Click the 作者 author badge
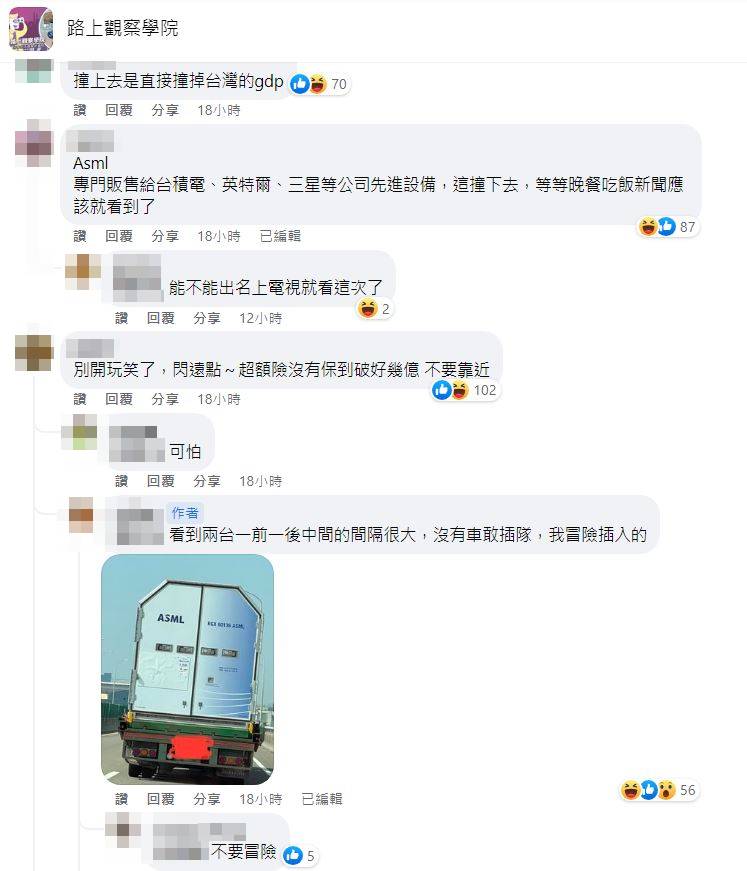 pyautogui.click(x=185, y=513)
